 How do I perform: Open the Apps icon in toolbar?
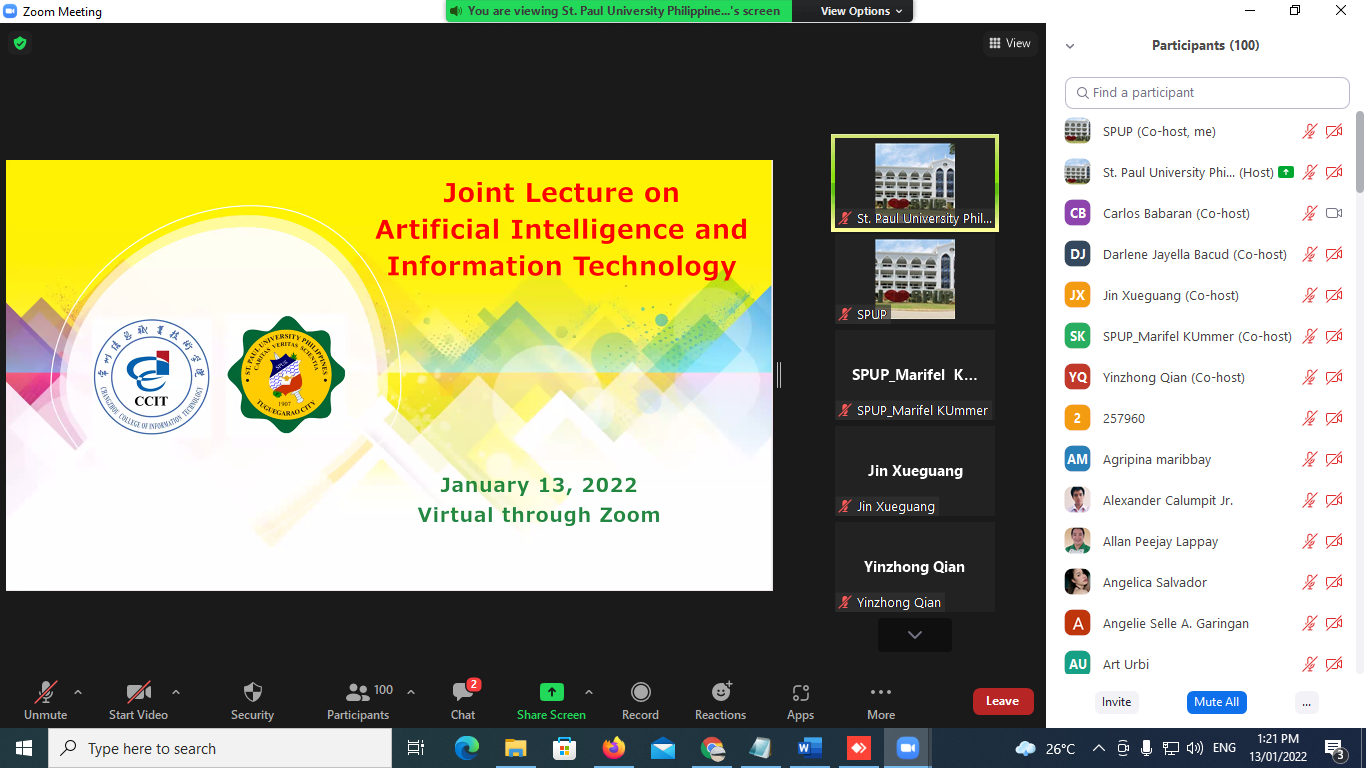click(800, 692)
